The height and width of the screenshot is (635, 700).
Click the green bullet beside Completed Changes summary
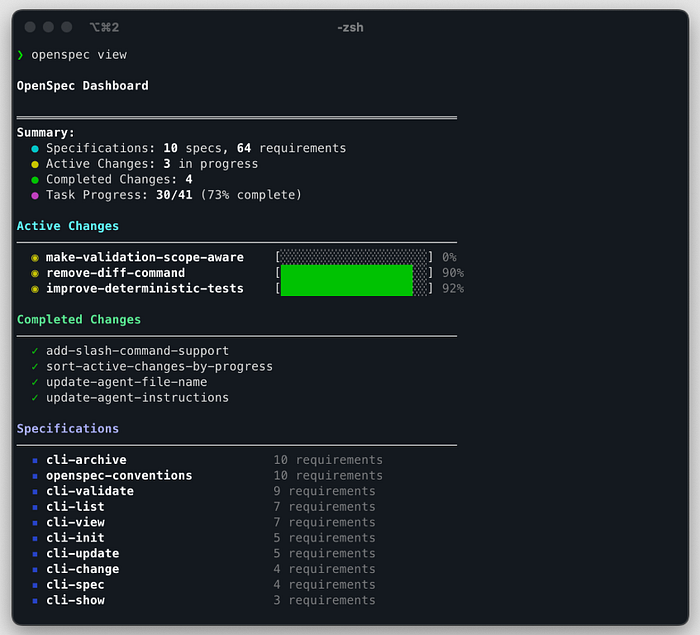[x=35, y=180]
